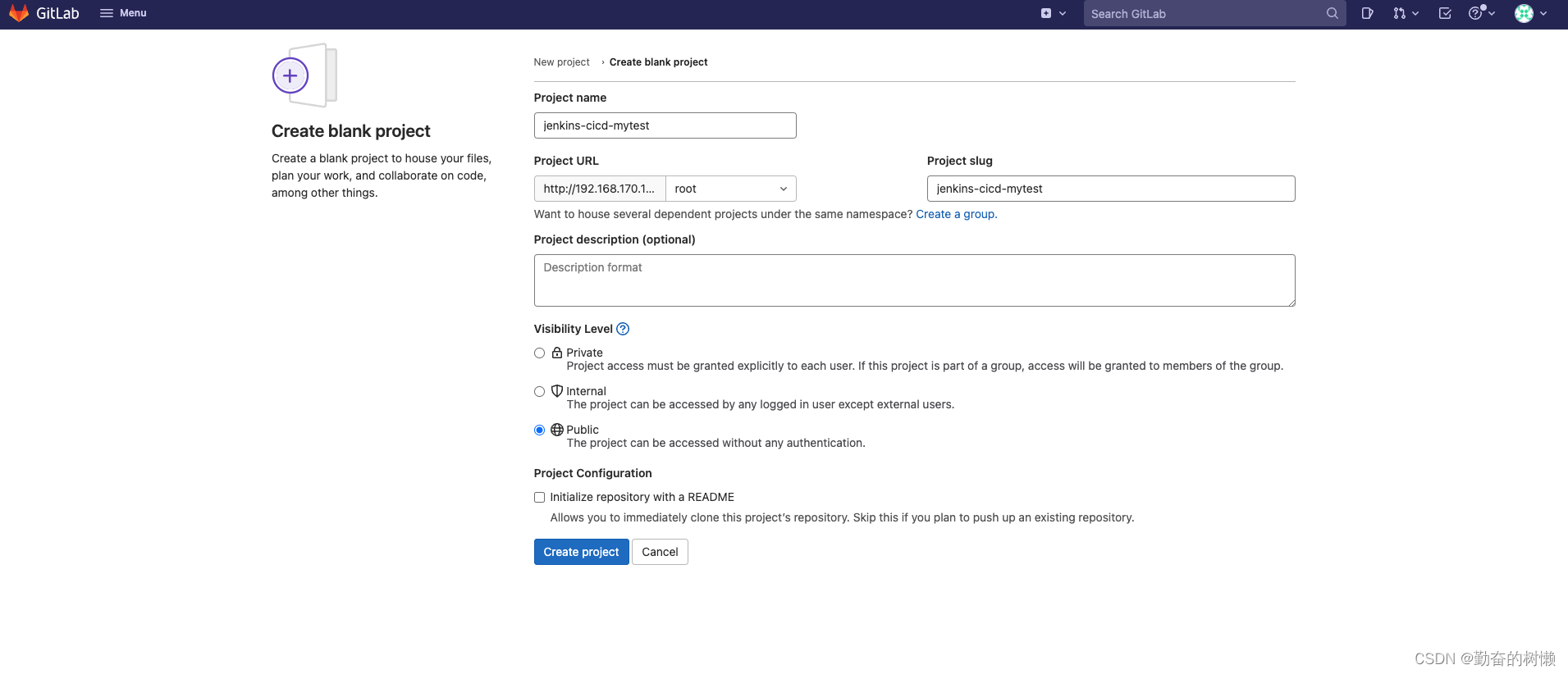Expand the root namespace dropdown
This screenshot has height=674, width=1568.
click(x=730, y=189)
